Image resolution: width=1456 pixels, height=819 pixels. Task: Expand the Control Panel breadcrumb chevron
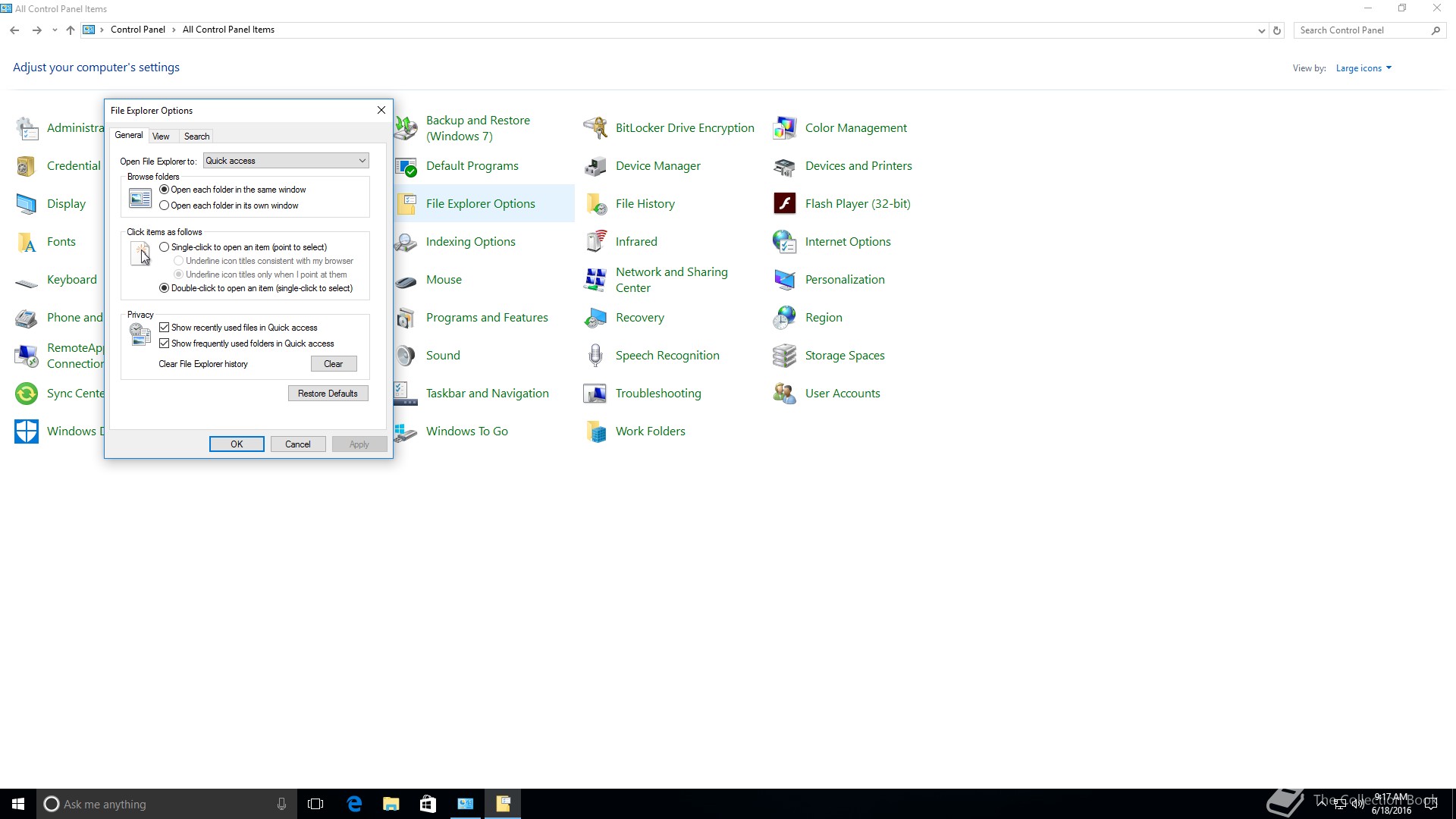(x=174, y=30)
